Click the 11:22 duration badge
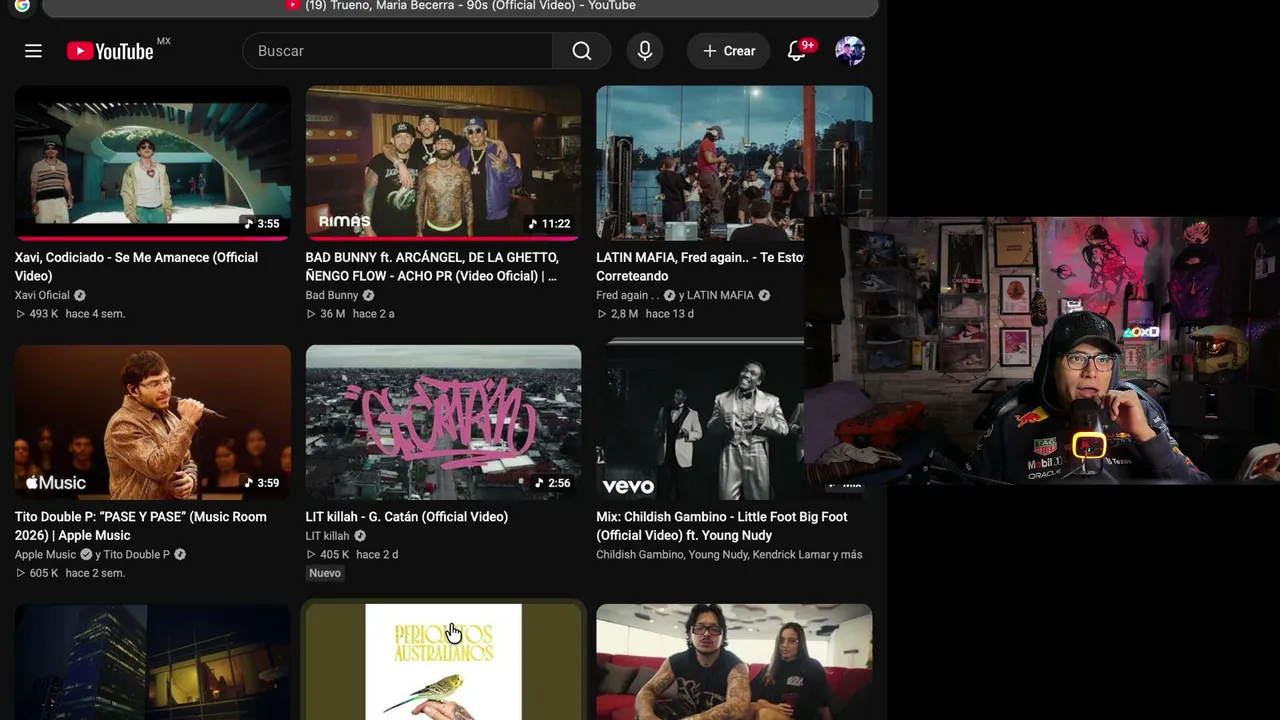This screenshot has width=1280, height=720. 549,224
